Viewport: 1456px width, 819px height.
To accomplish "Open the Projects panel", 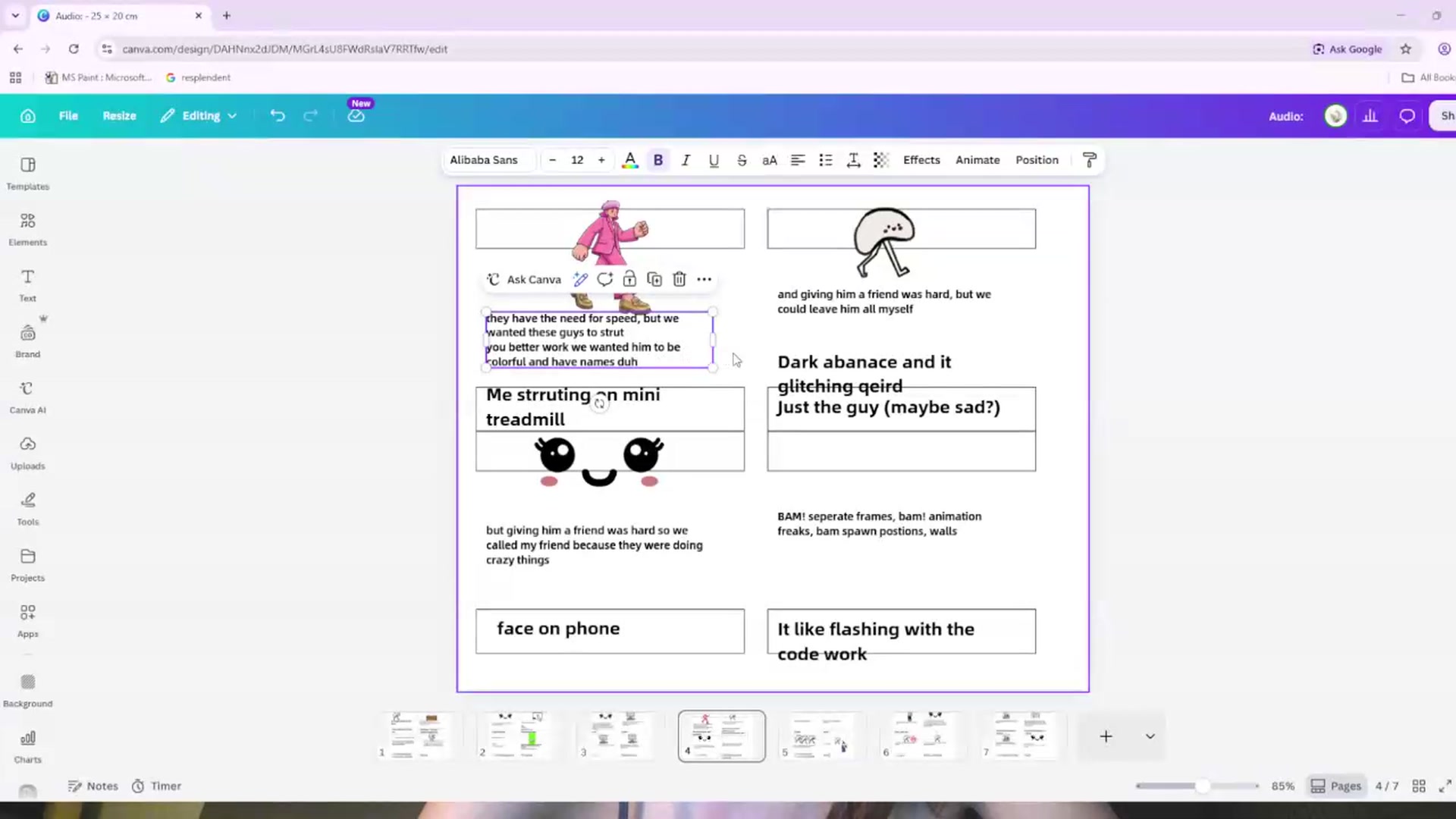I will [28, 565].
